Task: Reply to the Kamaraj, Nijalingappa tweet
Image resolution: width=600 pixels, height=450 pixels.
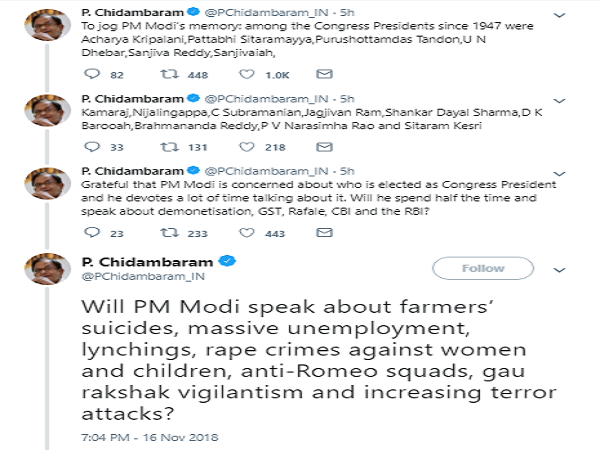Action: pyautogui.click(x=93, y=147)
